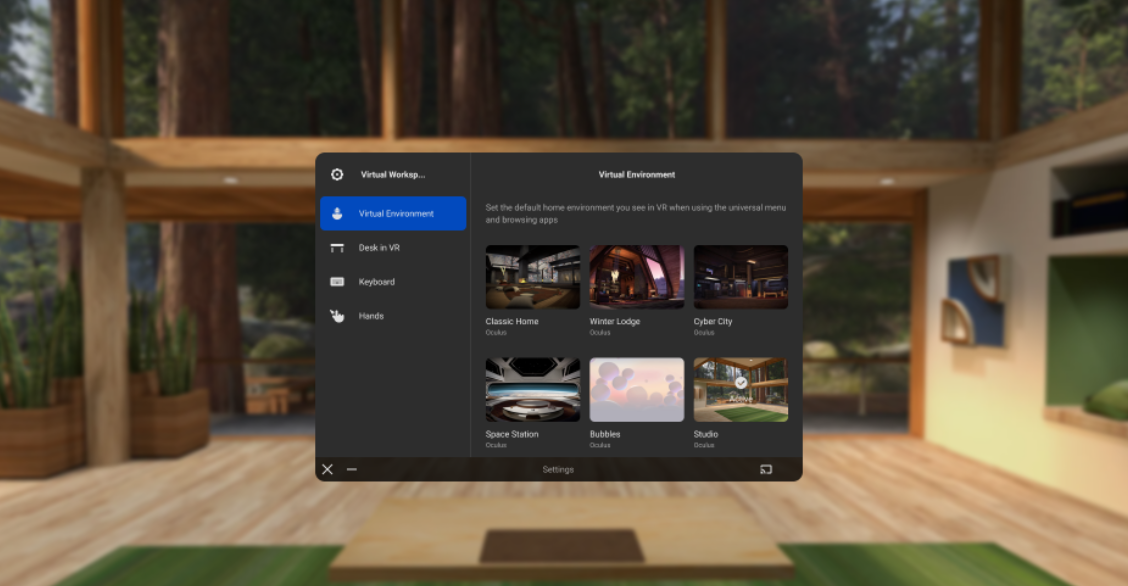Open the Desk in VR settings

(379, 248)
